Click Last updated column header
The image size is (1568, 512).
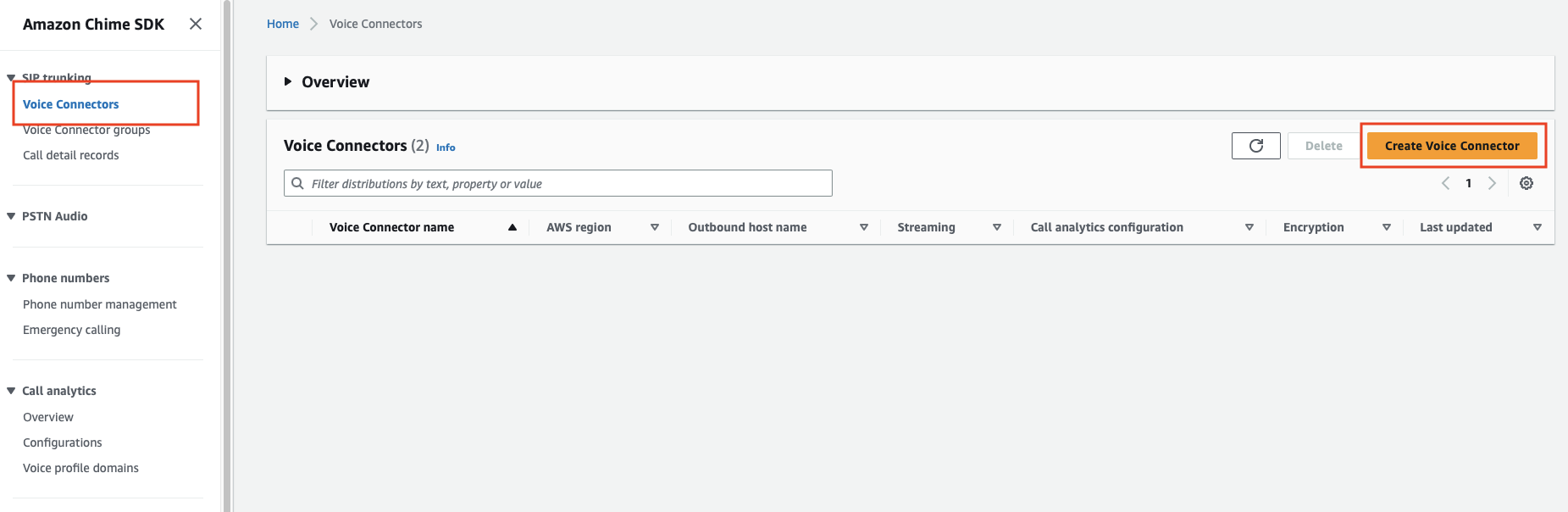coord(1456,227)
